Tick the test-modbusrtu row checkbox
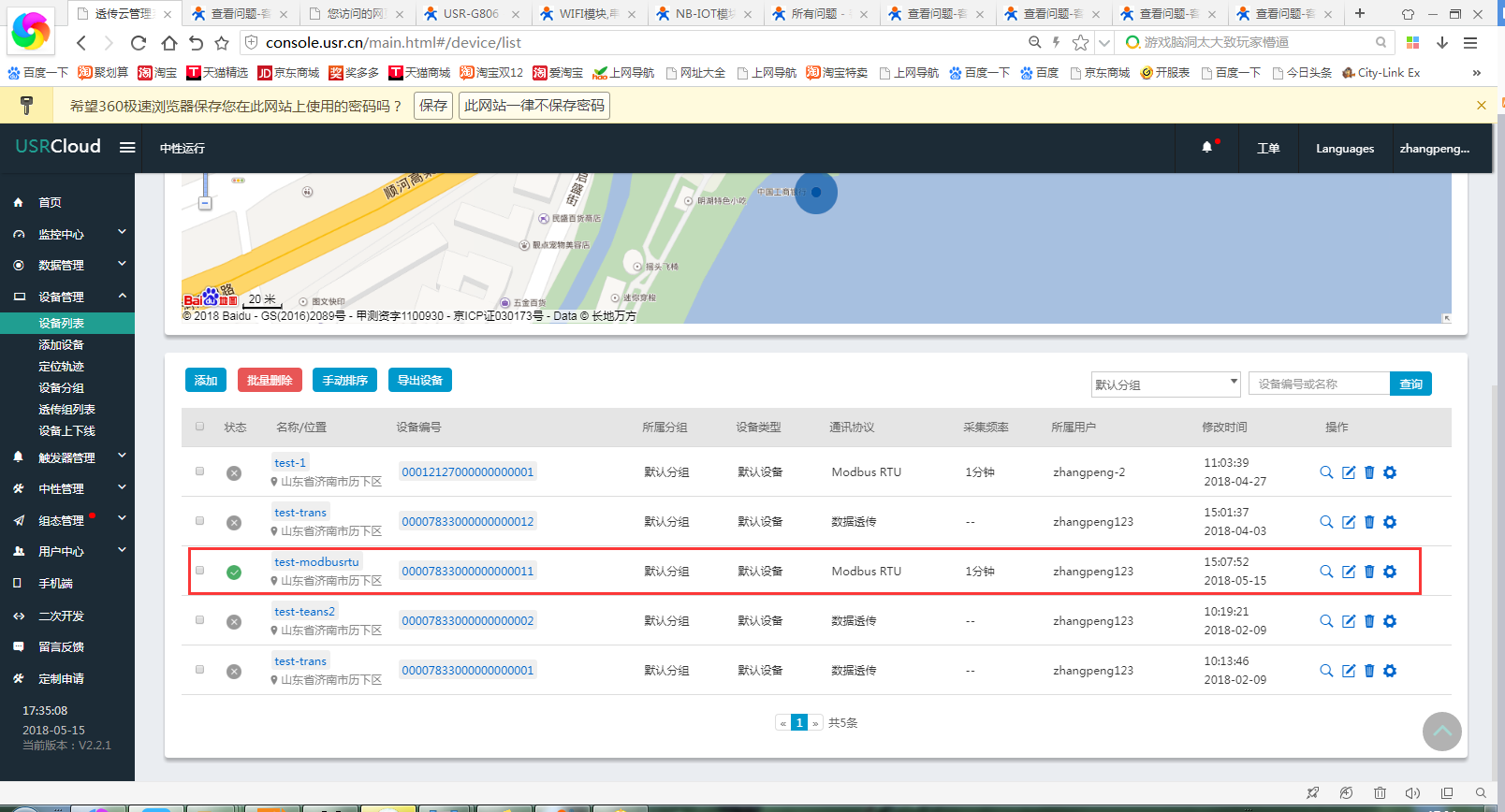This screenshot has height=812, width=1505. [x=199, y=571]
